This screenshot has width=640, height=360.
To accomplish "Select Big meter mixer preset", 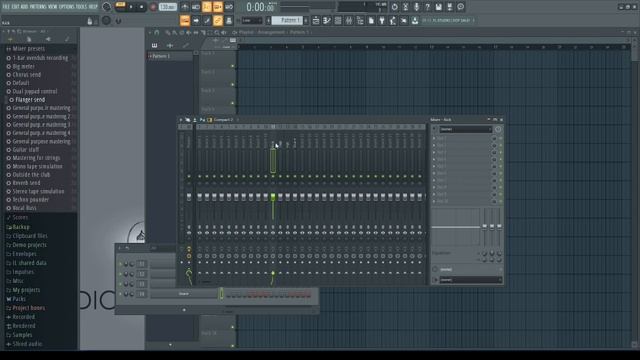I will [x=24, y=67].
